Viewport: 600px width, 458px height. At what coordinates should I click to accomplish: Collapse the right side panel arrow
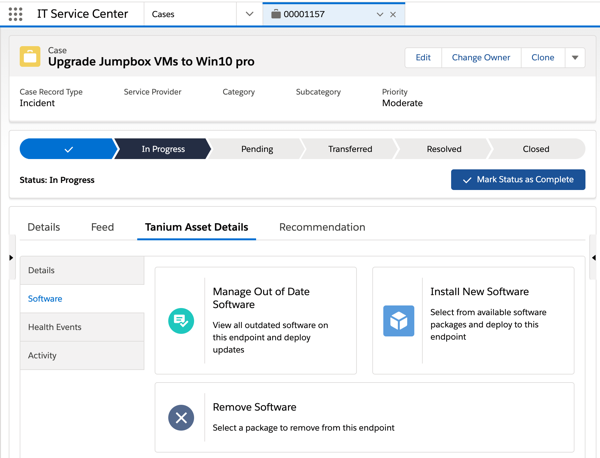pyautogui.click(x=593, y=258)
